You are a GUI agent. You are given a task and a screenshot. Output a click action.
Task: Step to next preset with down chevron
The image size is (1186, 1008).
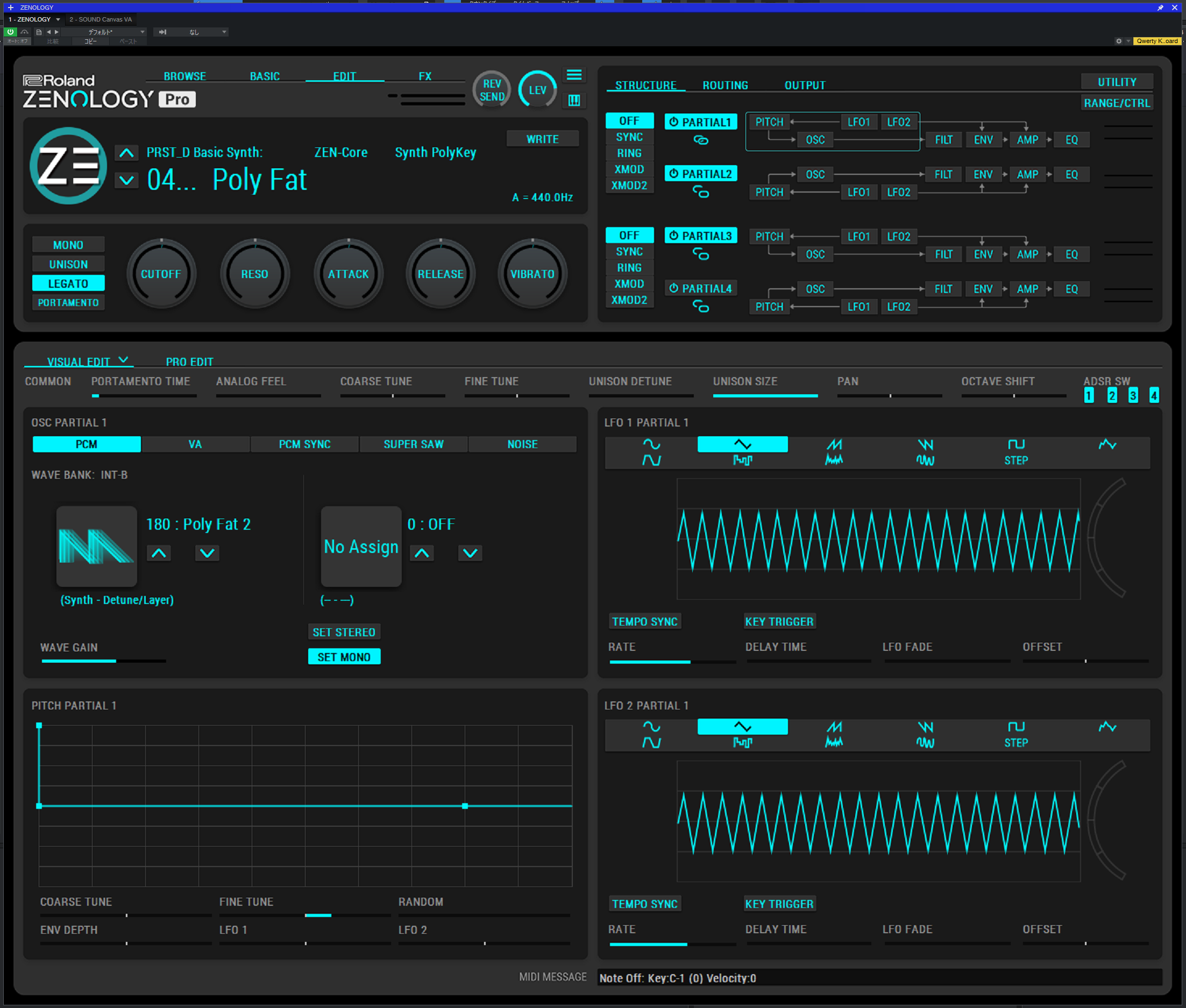[x=126, y=181]
